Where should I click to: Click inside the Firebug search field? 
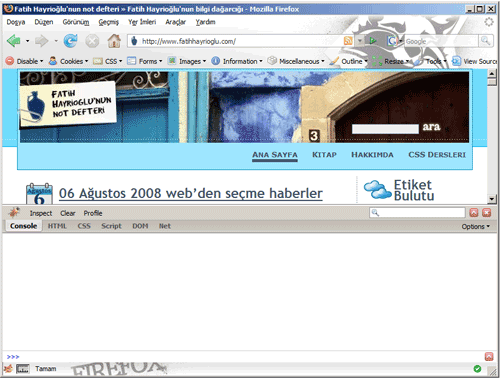point(417,213)
